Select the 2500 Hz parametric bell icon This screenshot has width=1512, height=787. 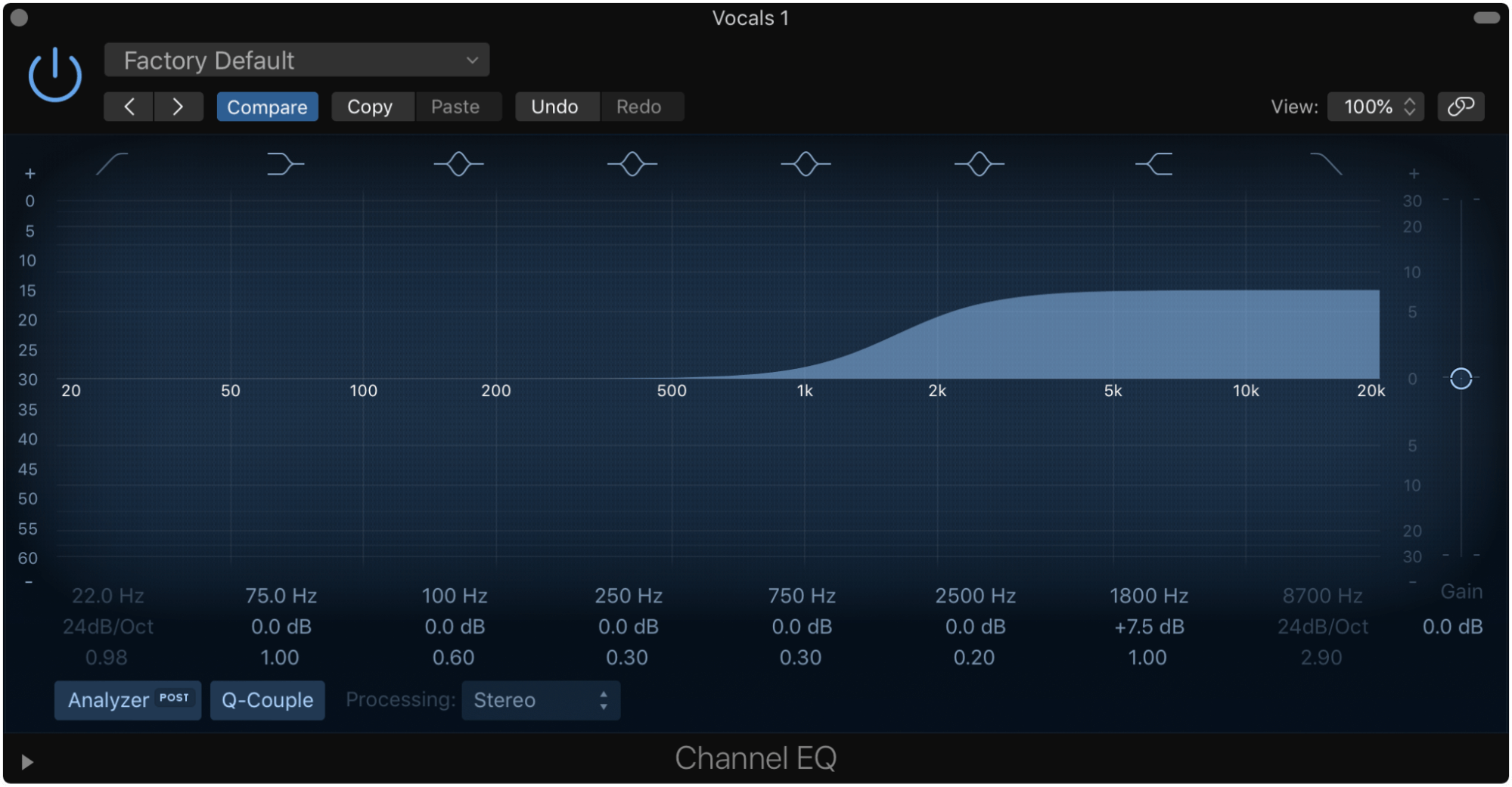[x=979, y=164]
